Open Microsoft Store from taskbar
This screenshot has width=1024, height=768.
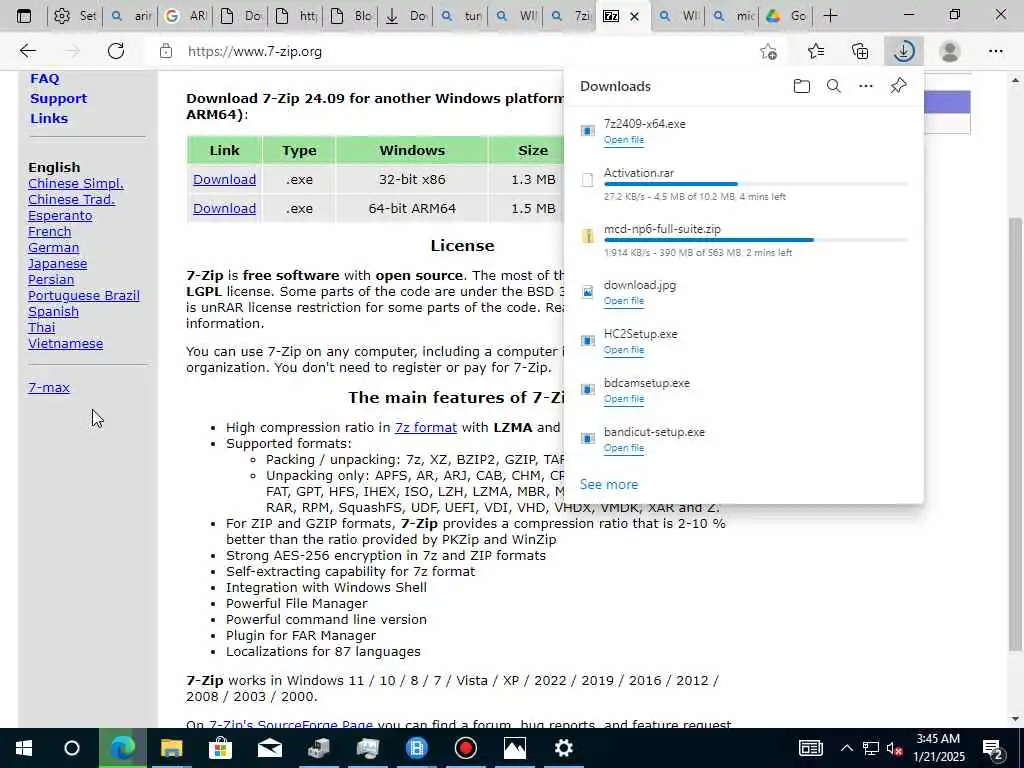click(x=220, y=748)
